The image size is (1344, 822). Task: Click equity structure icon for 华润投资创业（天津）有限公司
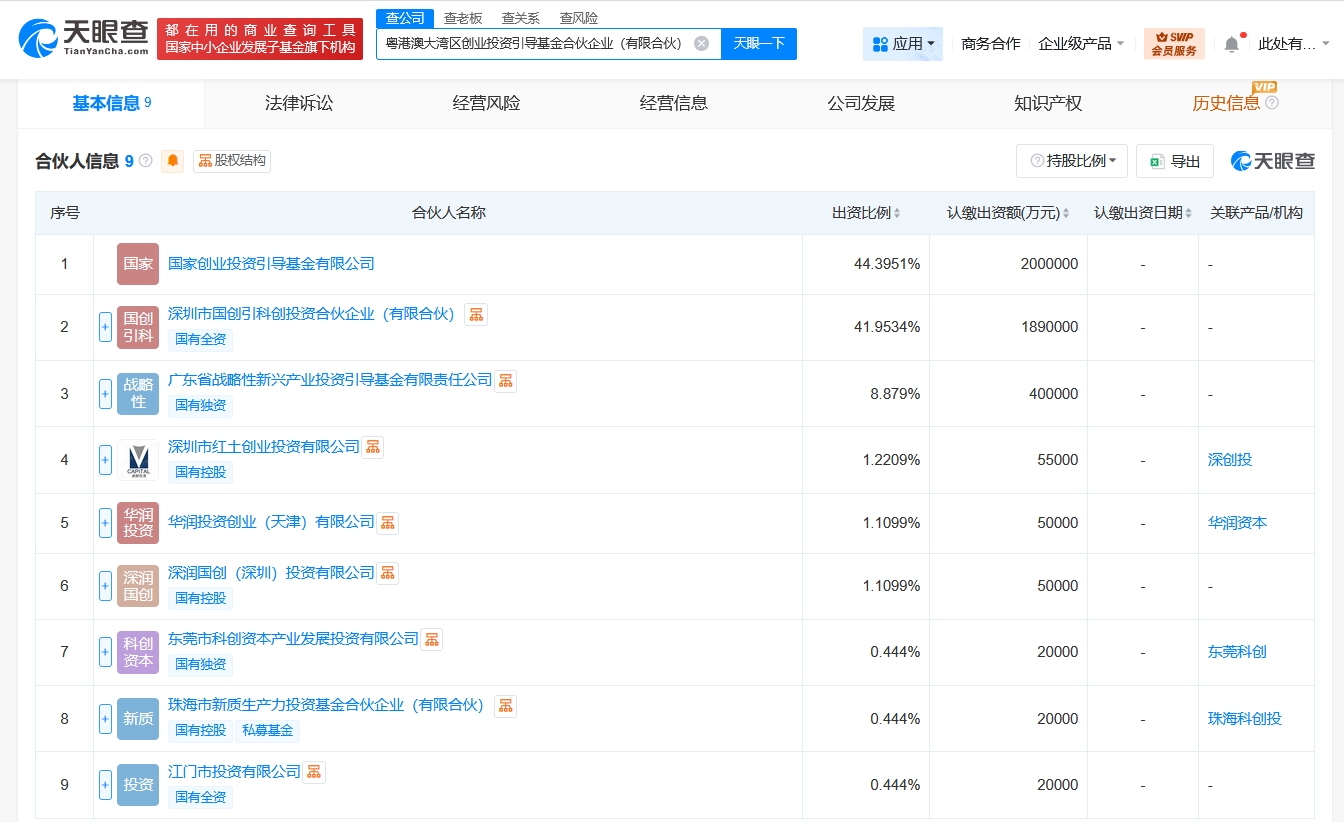[x=387, y=522]
